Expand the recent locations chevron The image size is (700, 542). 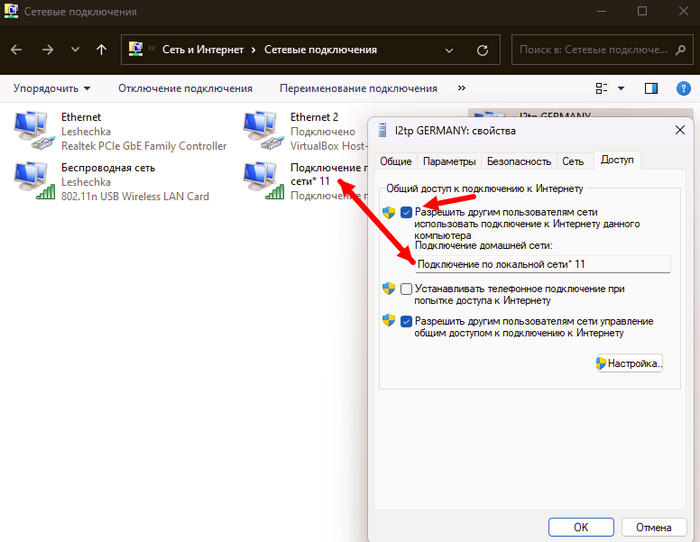tap(75, 49)
